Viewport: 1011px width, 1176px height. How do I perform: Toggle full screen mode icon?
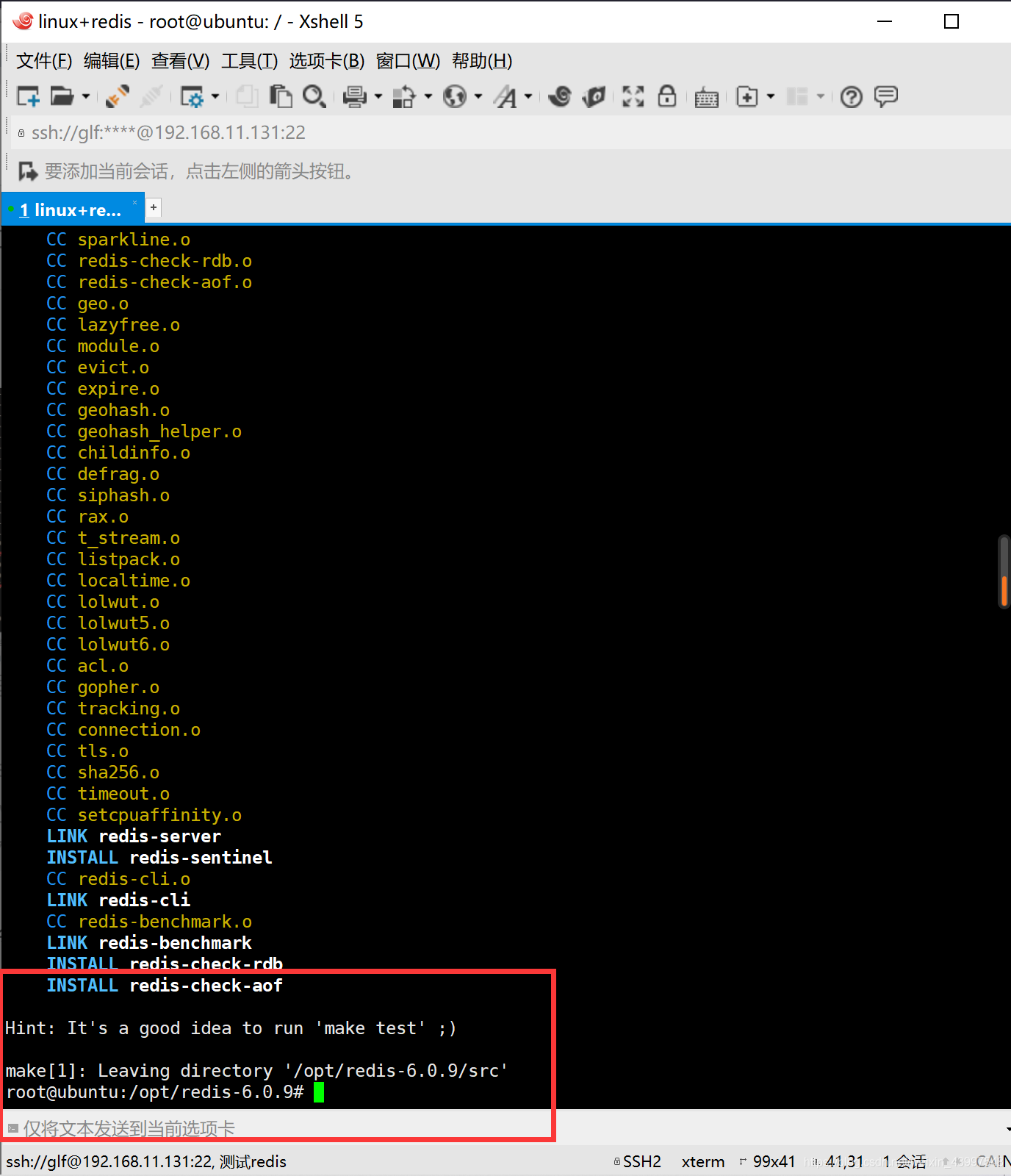pos(633,96)
